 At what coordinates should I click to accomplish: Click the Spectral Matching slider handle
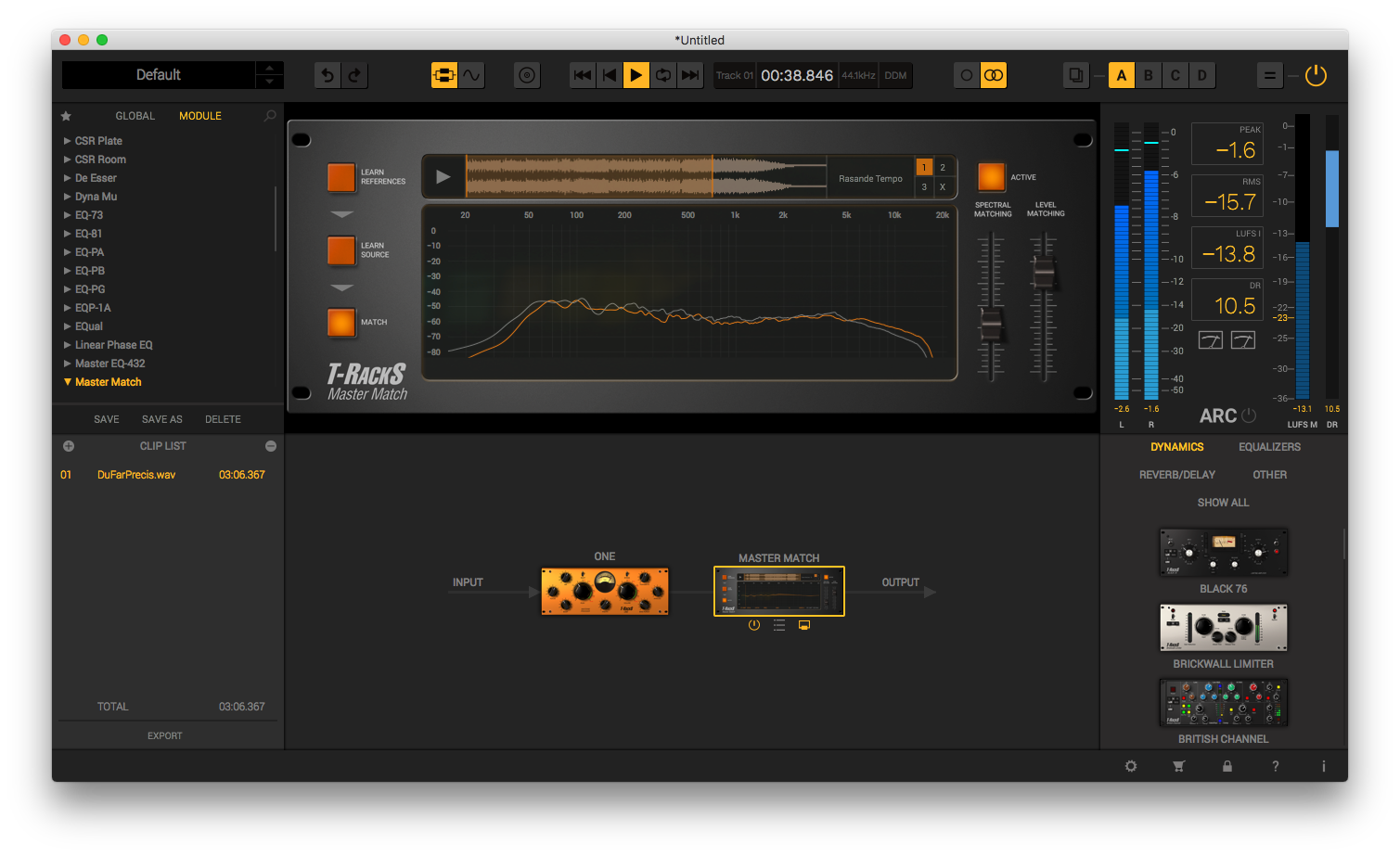[991, 325]
